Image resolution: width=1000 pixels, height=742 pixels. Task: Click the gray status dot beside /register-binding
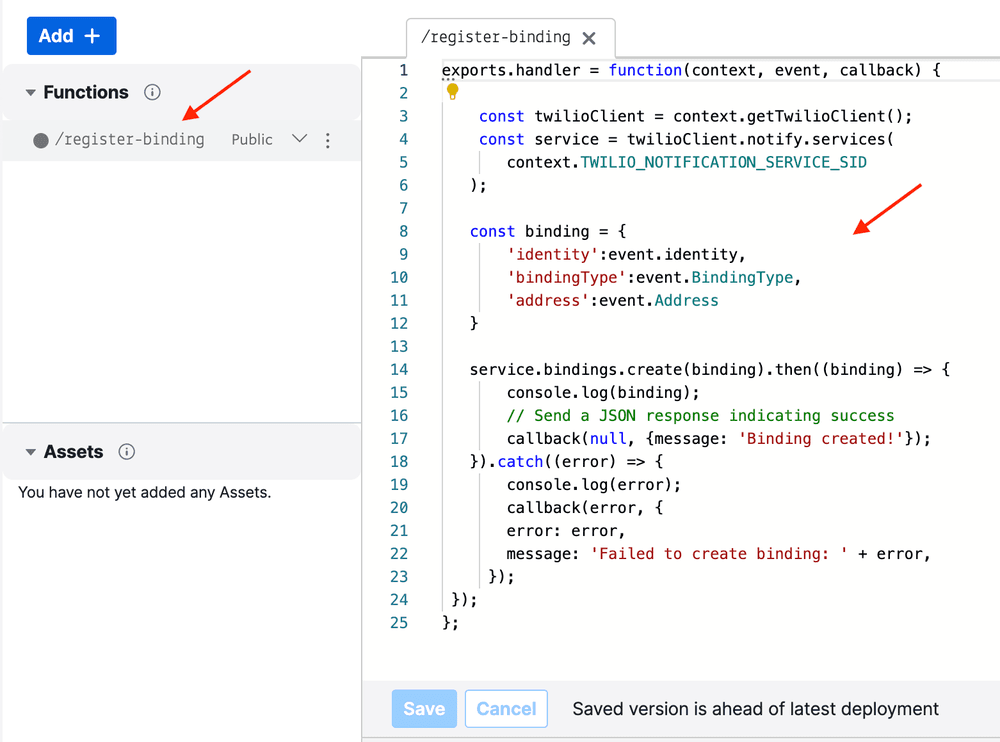click(38, 140)
